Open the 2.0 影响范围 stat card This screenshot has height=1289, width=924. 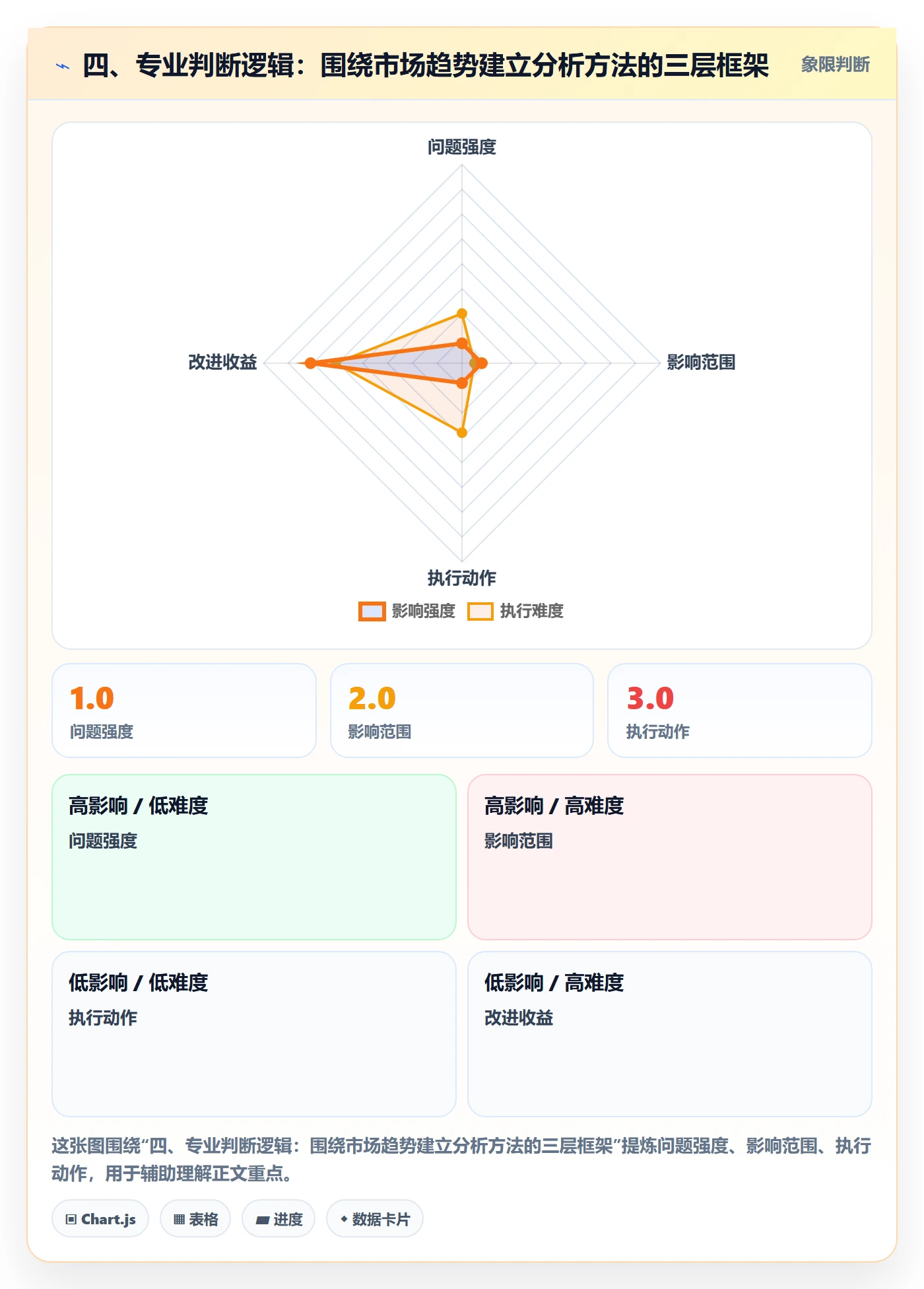(x=462, y=711)
